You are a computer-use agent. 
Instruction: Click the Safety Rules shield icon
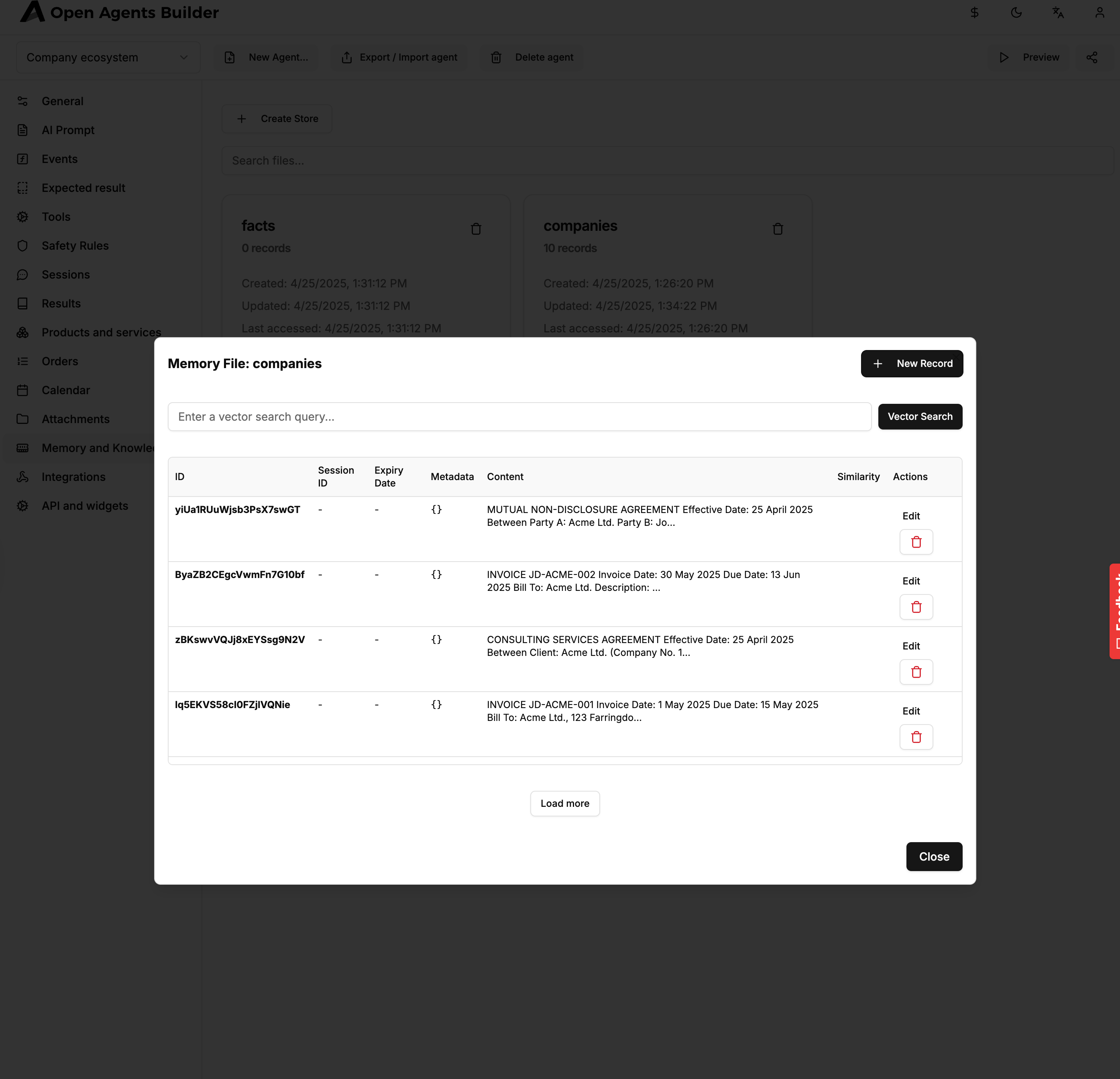(23, 246)
